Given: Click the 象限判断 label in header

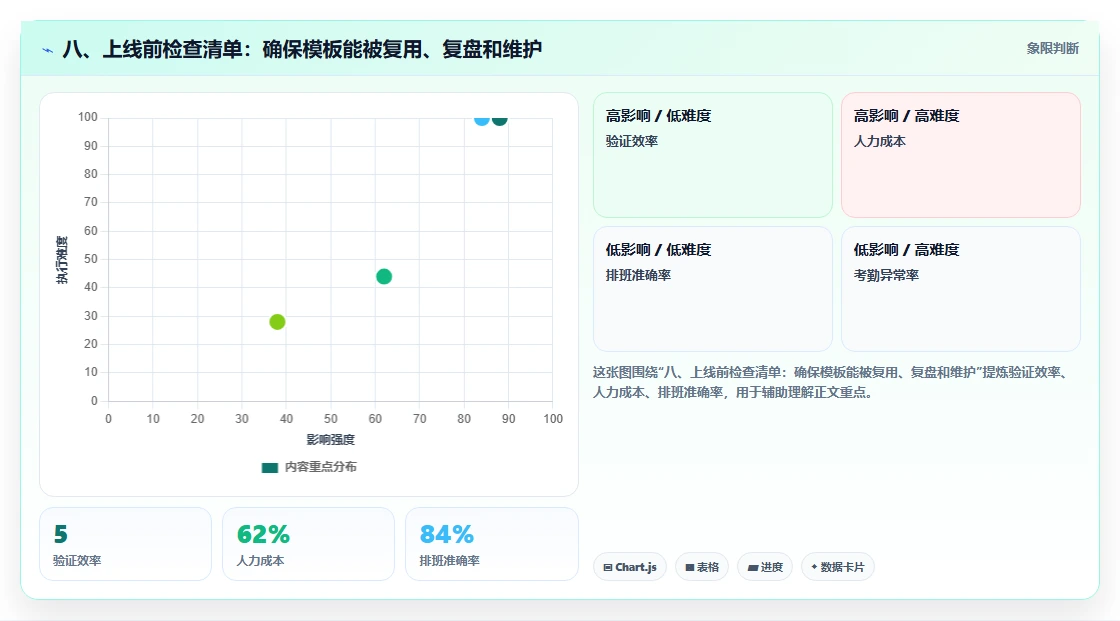Looking at the screenshot, I should [1052, 49].
